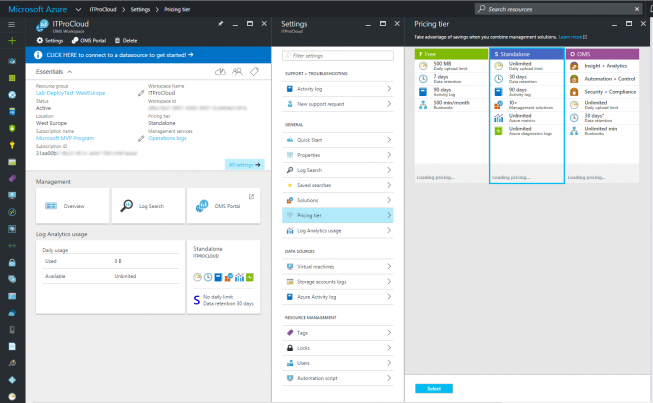Open the hamburger menu in left sidebar
Viewport: 653px width, 403px height.
tap(12, 25)
